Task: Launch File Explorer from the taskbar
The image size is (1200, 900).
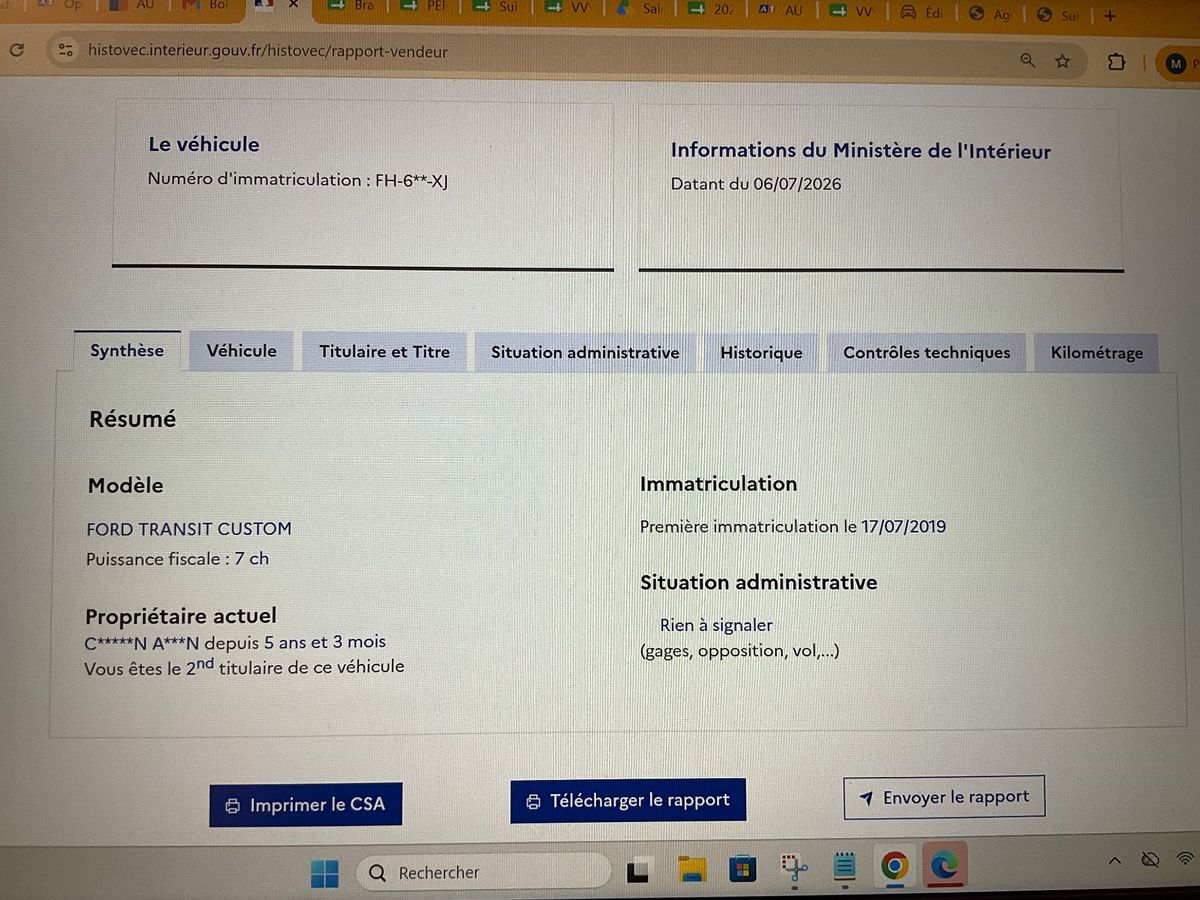Action: click(692, 869)
